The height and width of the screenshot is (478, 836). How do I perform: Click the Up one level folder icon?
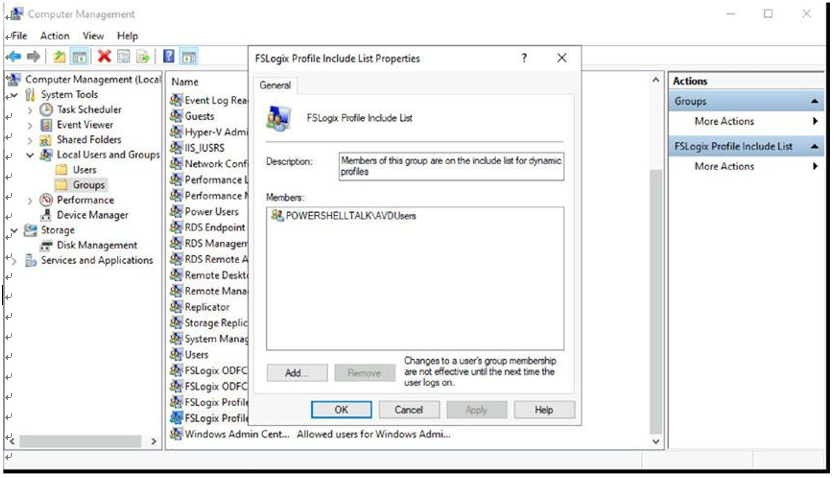click(60, 56)
